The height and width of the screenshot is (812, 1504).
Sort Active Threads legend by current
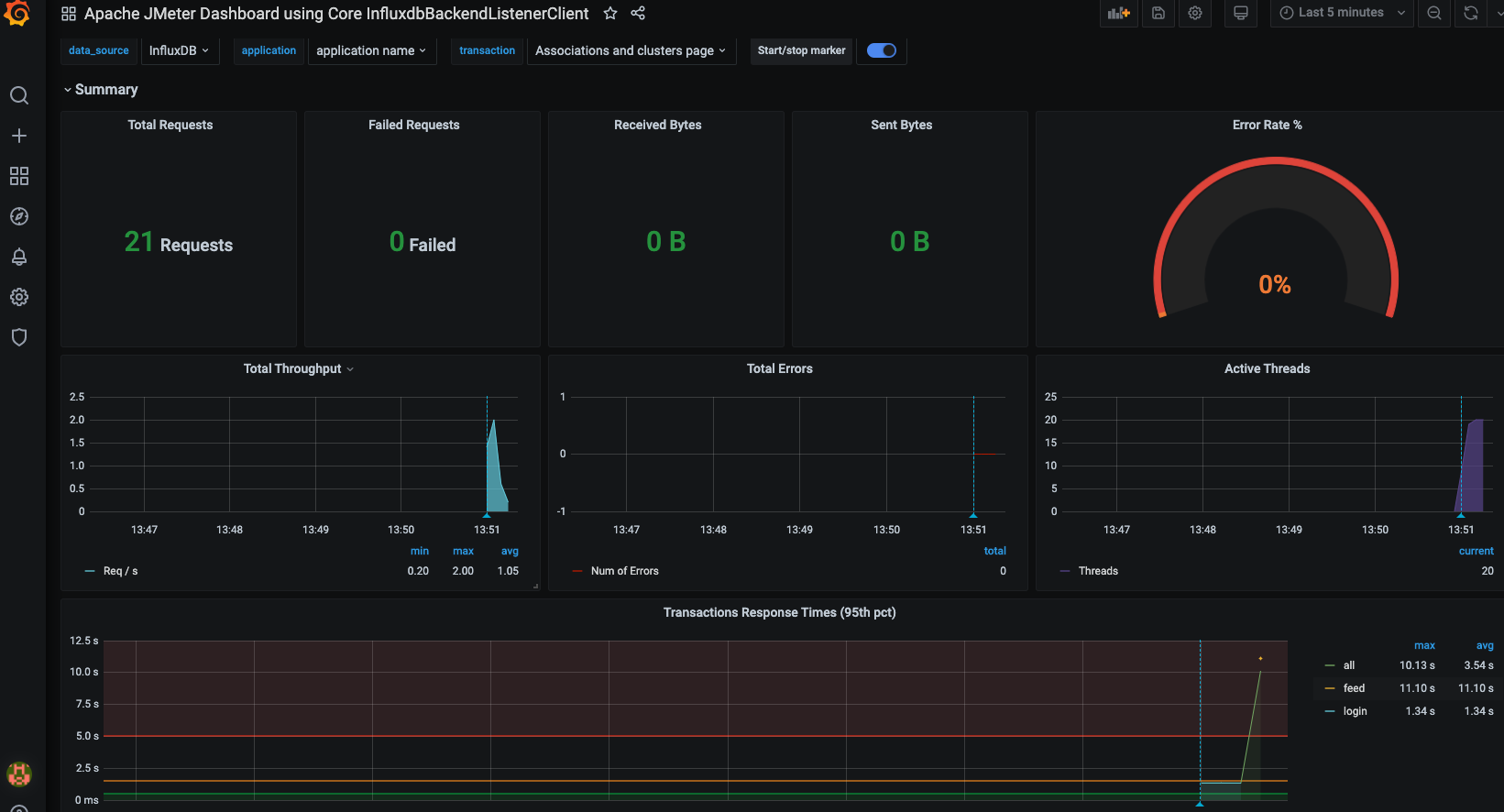coord(1477,551)
